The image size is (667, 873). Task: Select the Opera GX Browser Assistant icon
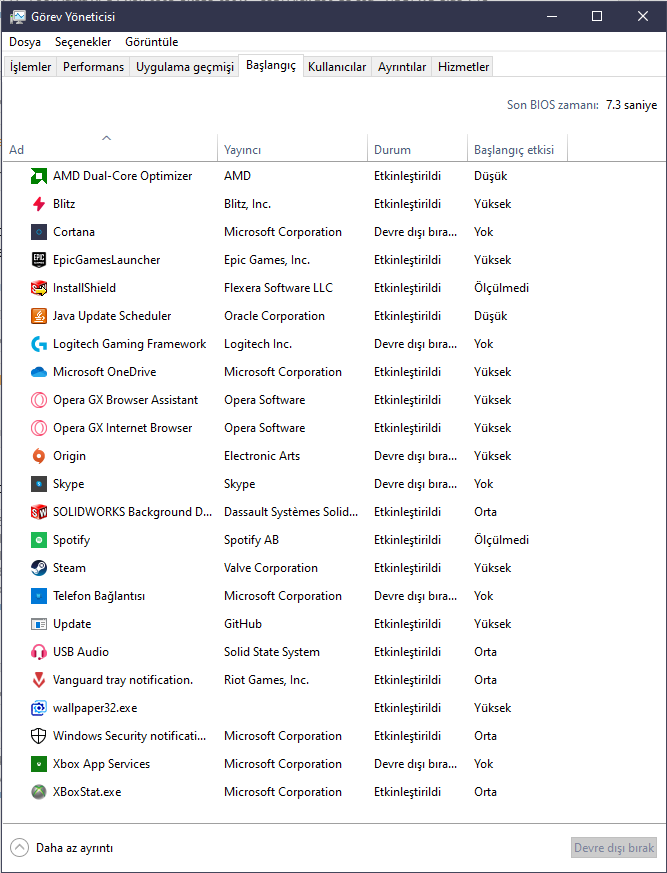(x=38, y=400)
